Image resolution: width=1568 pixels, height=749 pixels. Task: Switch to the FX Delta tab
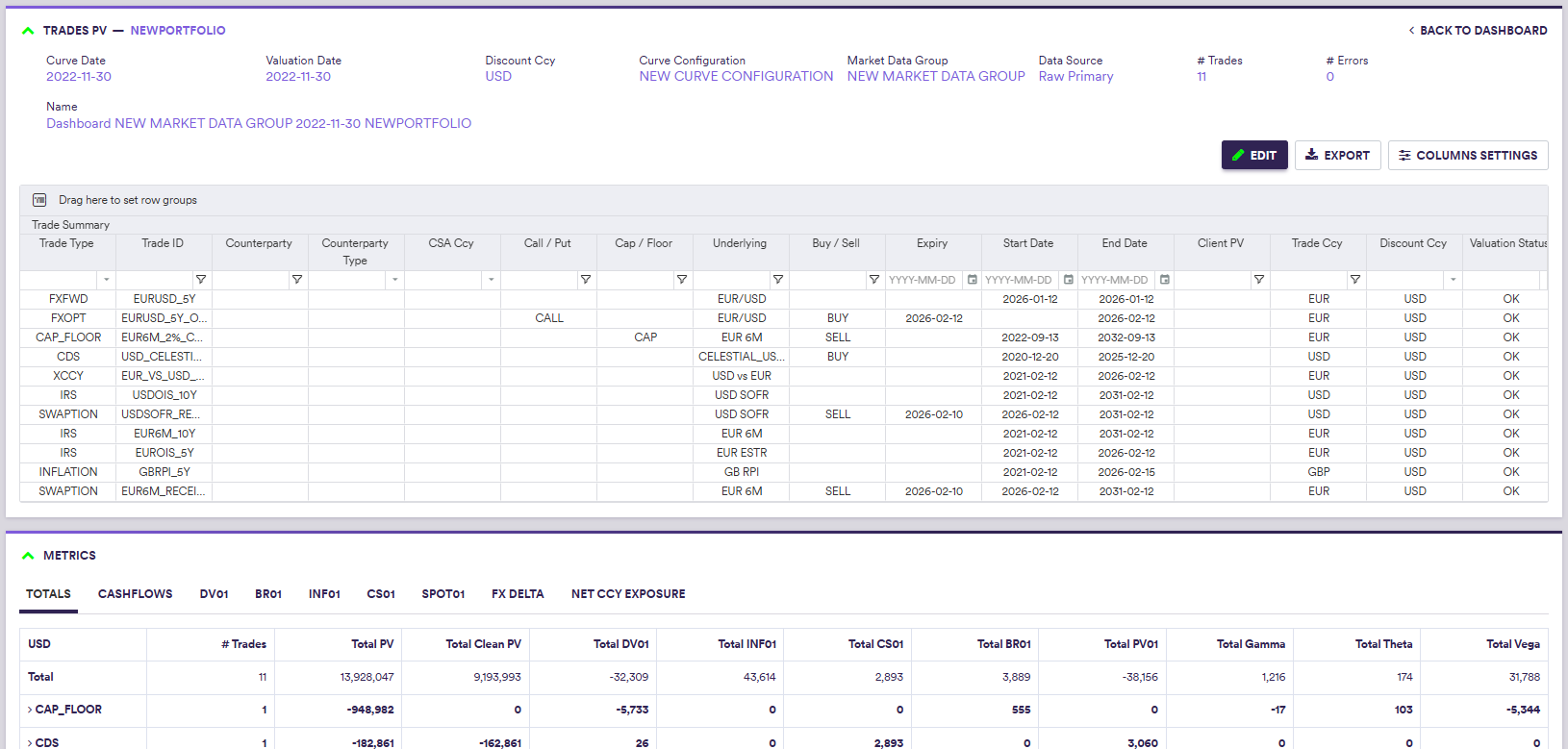click(x=518, y=594)
